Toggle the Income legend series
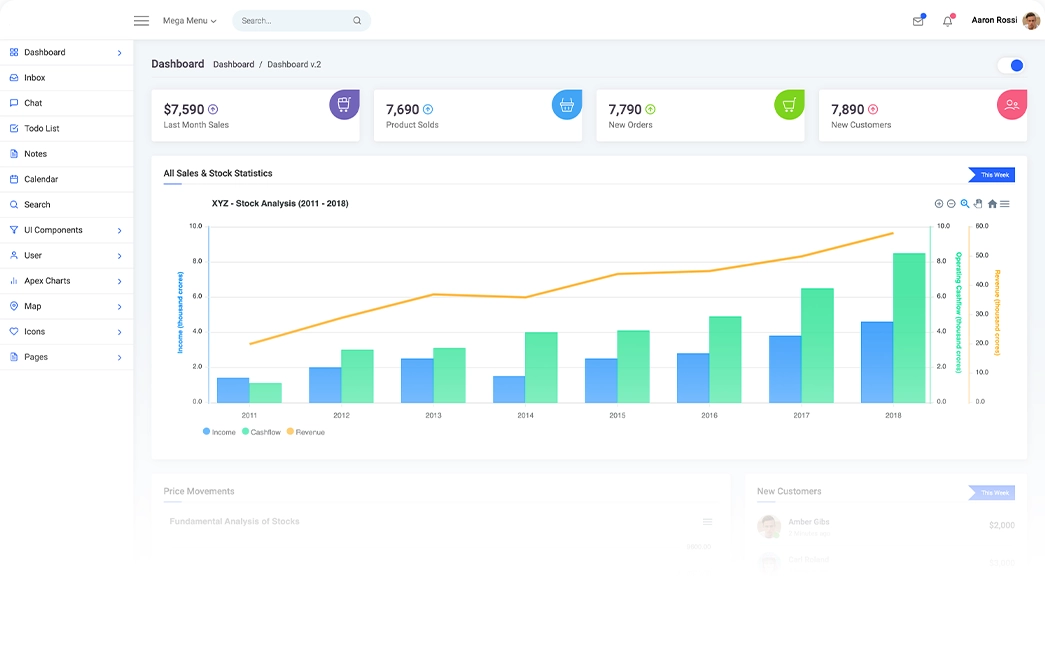Image resolution: width=1045 pixels, height=663 pixels. coord(219,432)
